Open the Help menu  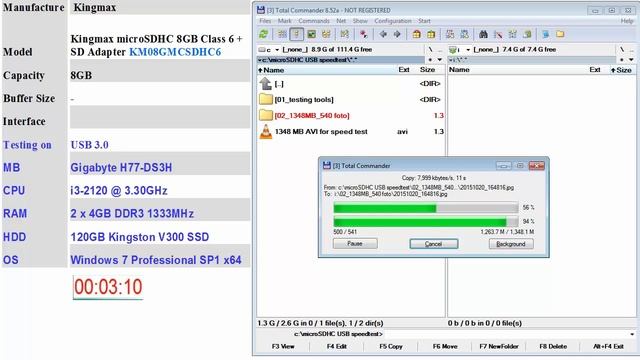(627, 21)
